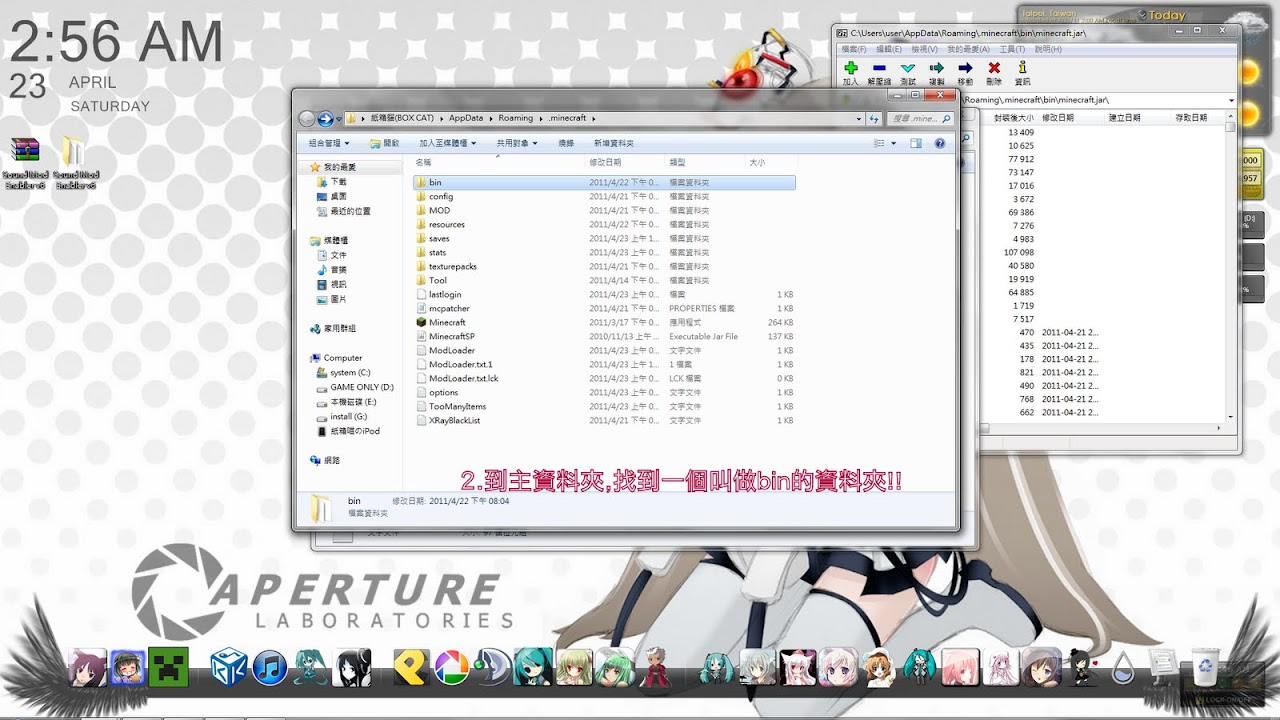Toggle Explorer preview pane icon
Viewport: 1280px width, 720px height.
916,143
